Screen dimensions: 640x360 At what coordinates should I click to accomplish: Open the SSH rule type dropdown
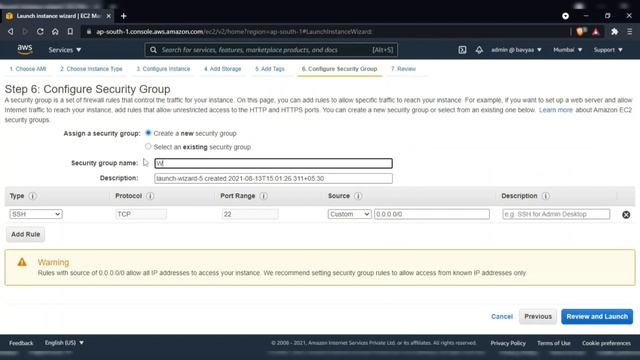point(36,214)
